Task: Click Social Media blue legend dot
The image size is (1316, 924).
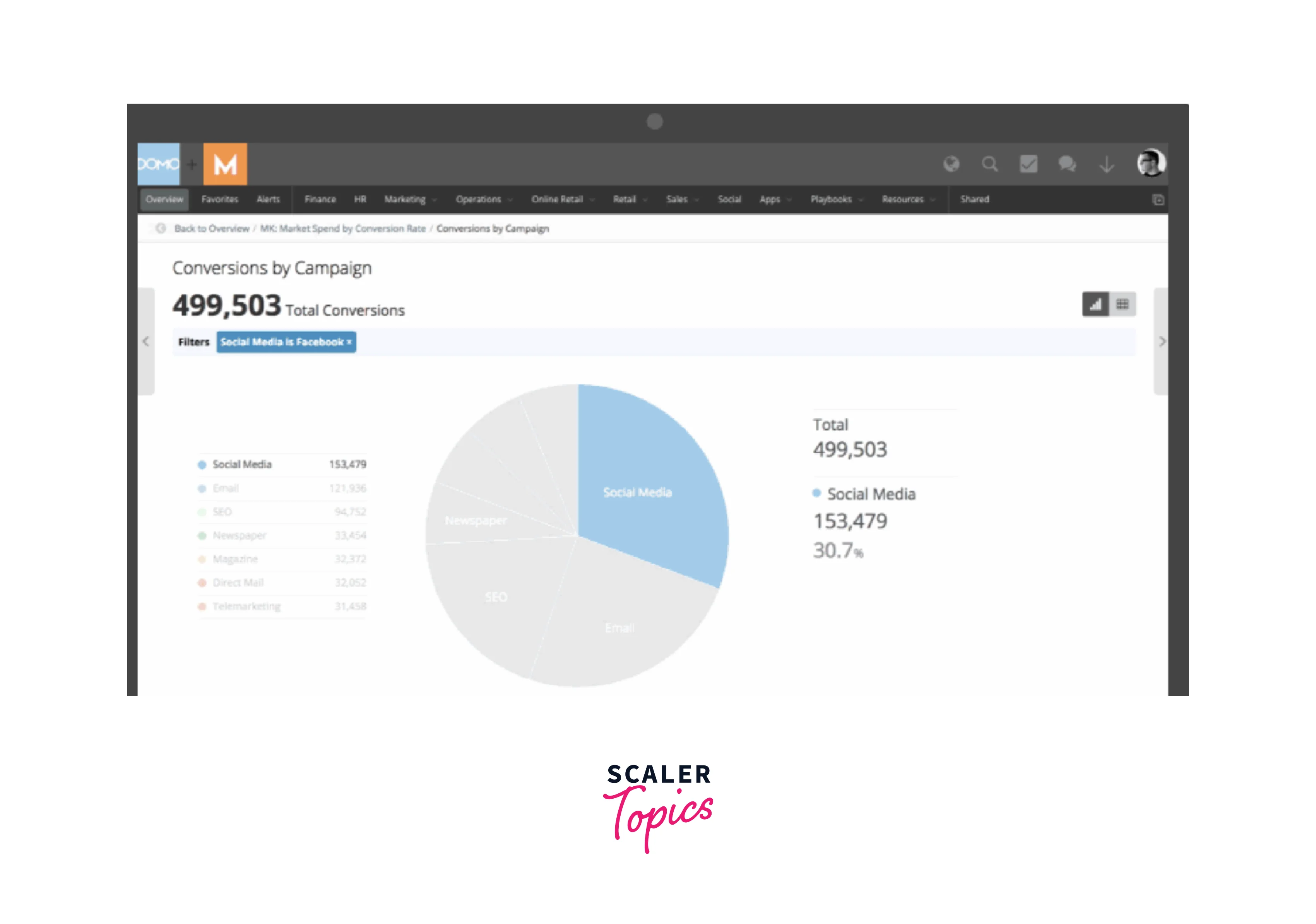Action: pos(202,465)
